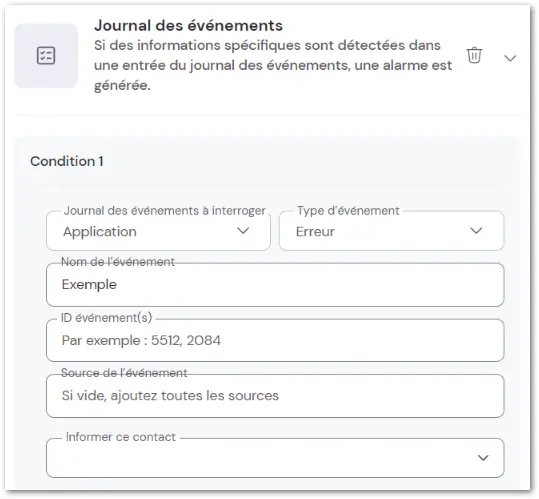Image resolution: width=539 pixels, height=499 pixels.
Task: Focus the event name field containing Exemple
Action: 275,285
